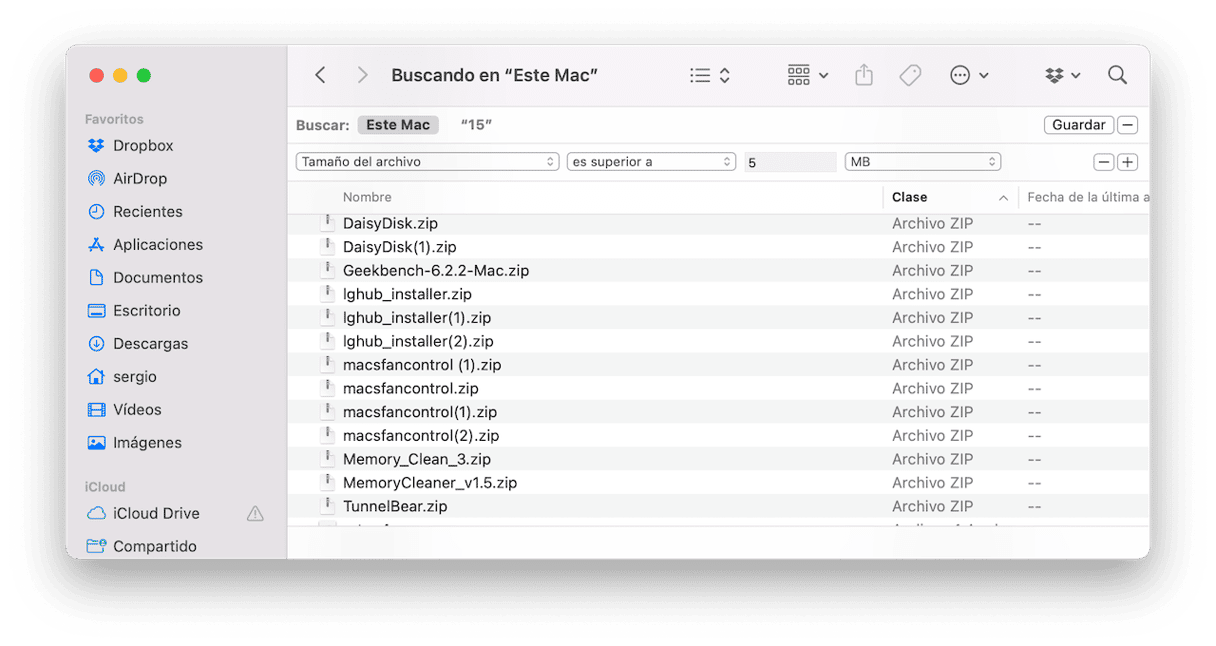Image resolution: width=1216 pixels, height=646 pixels.
Task: Open the sergio home folder
Action: tap(135, 376)
